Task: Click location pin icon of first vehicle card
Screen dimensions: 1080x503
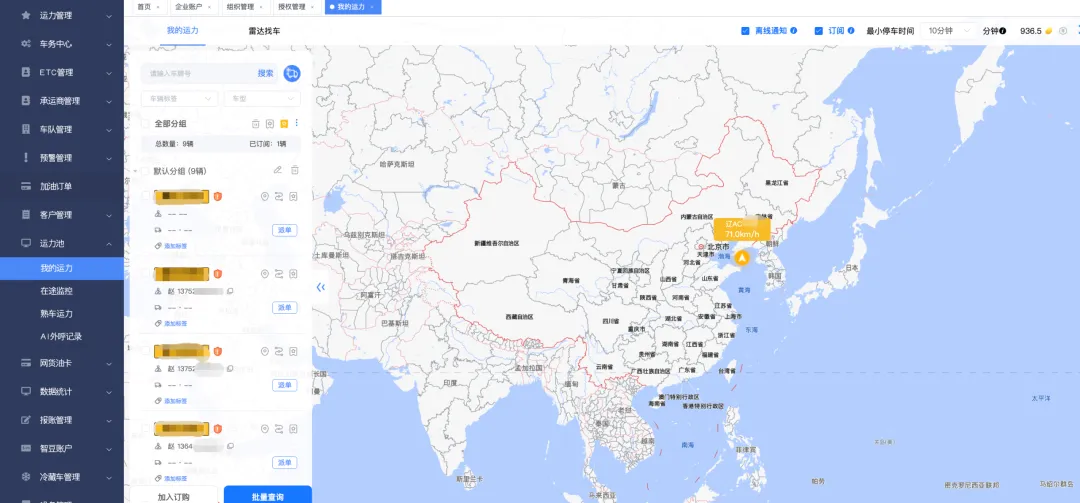Action: (264, 197)
